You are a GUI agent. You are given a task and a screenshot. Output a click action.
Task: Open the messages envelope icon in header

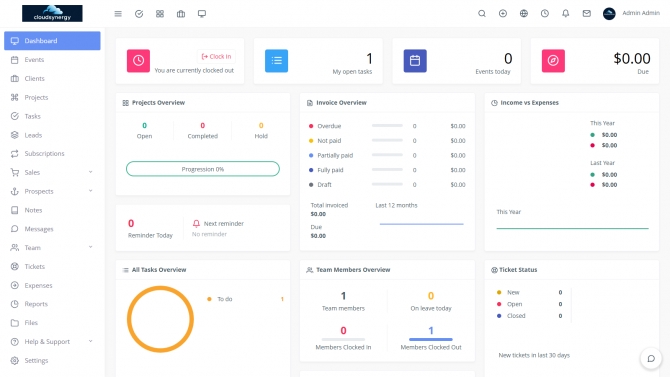pyautogui.click(x=586, y=14)
